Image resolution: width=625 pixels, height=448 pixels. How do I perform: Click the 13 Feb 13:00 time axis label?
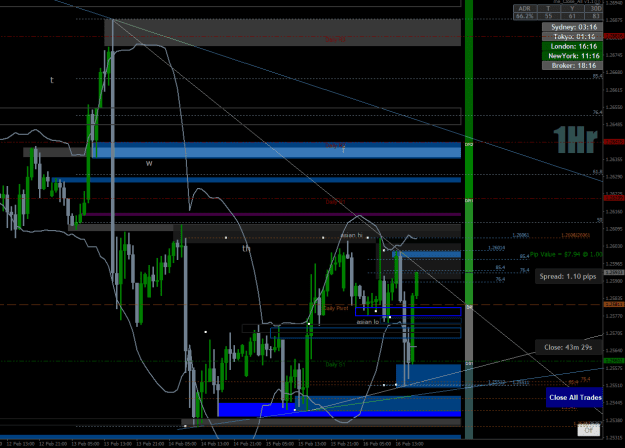click(118, 444)
